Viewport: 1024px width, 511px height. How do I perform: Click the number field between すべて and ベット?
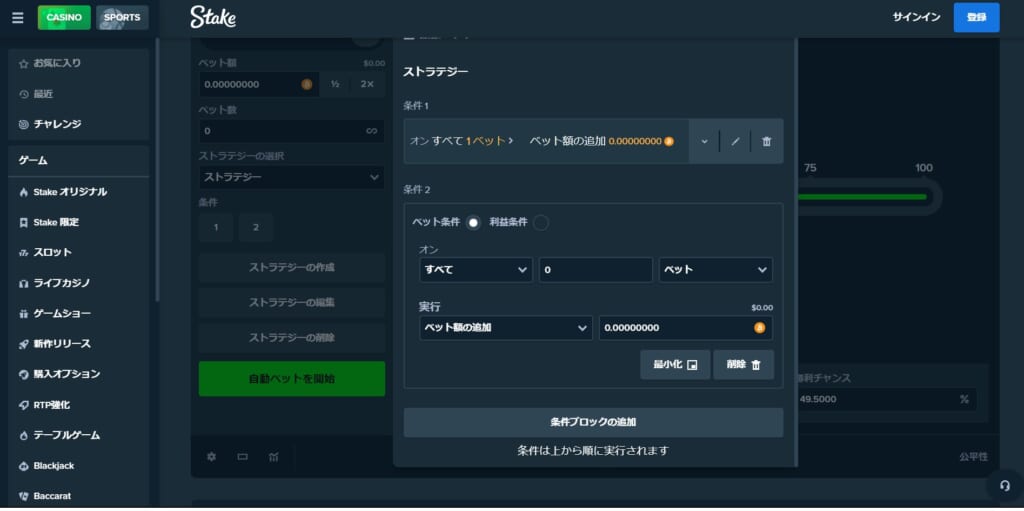pyautogui.click(x=596, y=270)
